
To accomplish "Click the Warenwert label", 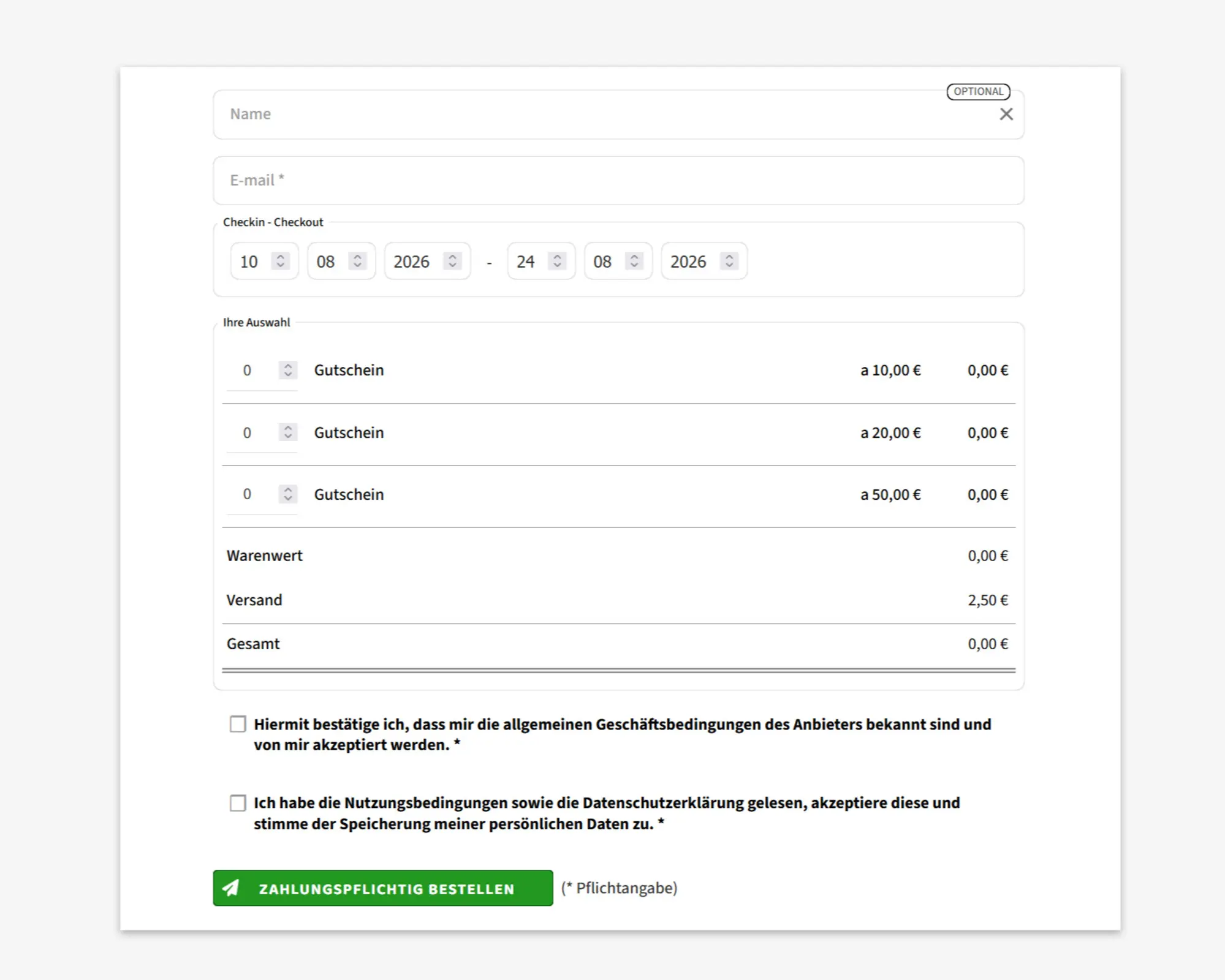I will (x=265, y=556).
